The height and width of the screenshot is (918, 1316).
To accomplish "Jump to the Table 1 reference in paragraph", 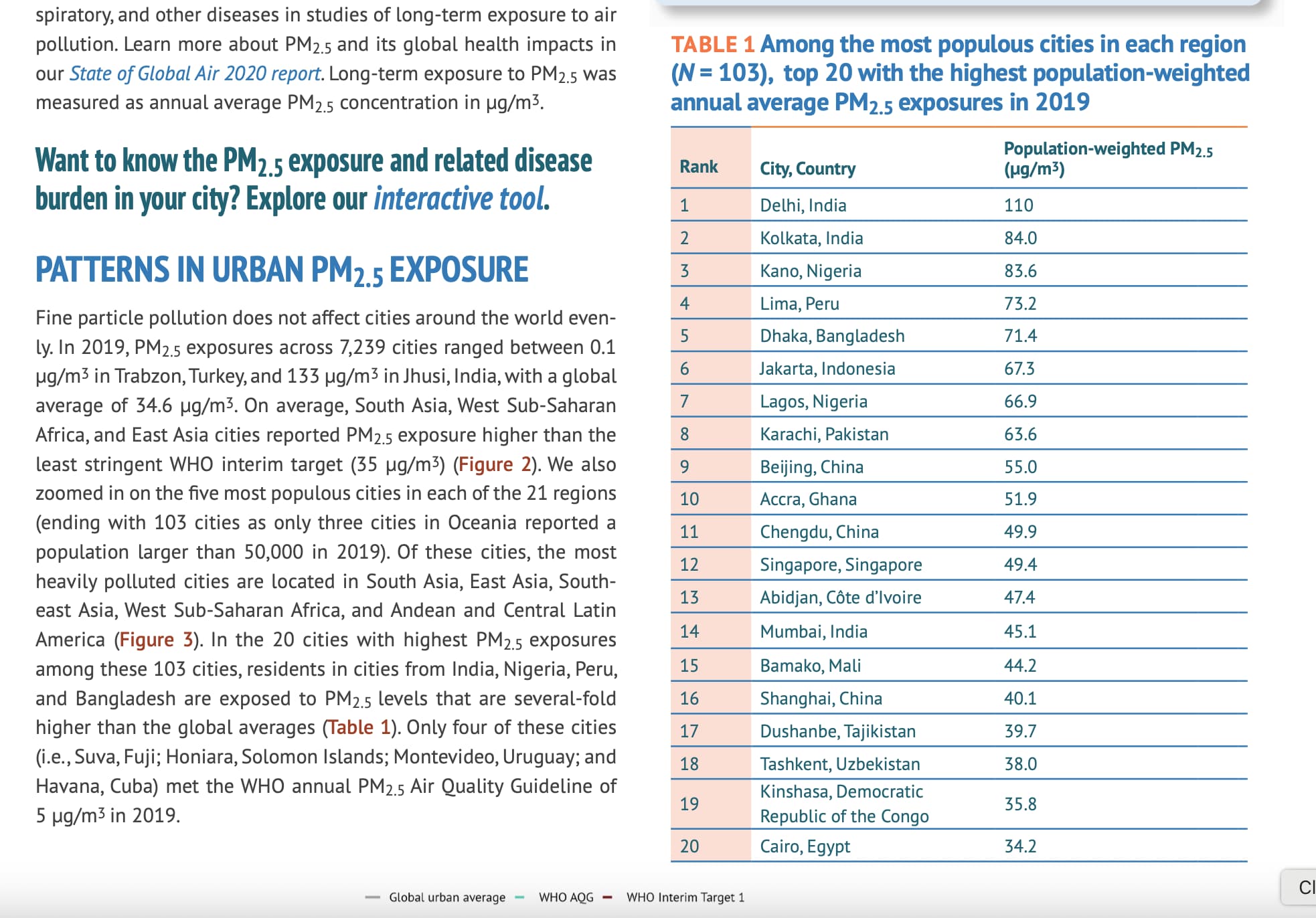I will [359, 727].
